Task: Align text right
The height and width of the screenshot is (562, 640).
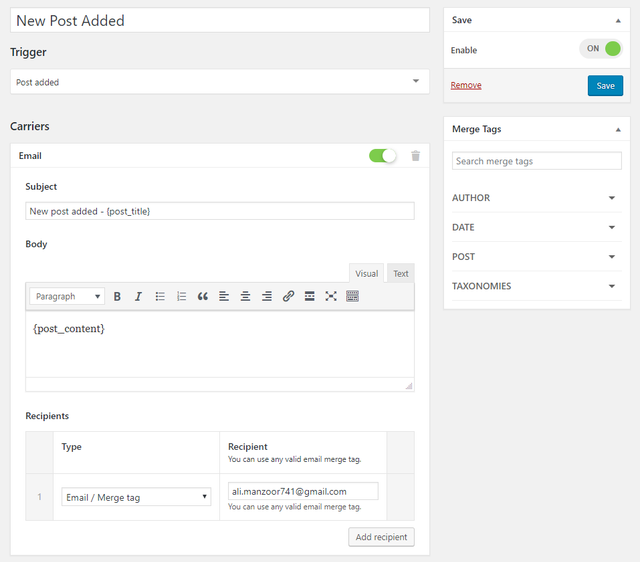Action: tap(267, 296)
